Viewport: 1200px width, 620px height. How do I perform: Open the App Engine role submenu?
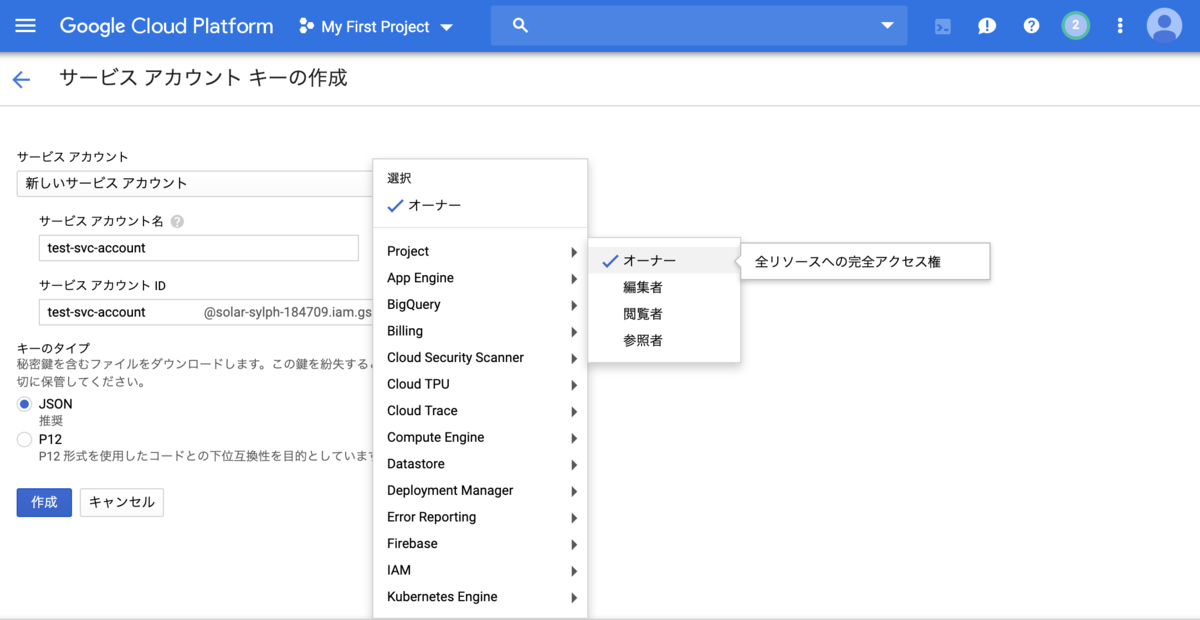click(x=480, y=278)
